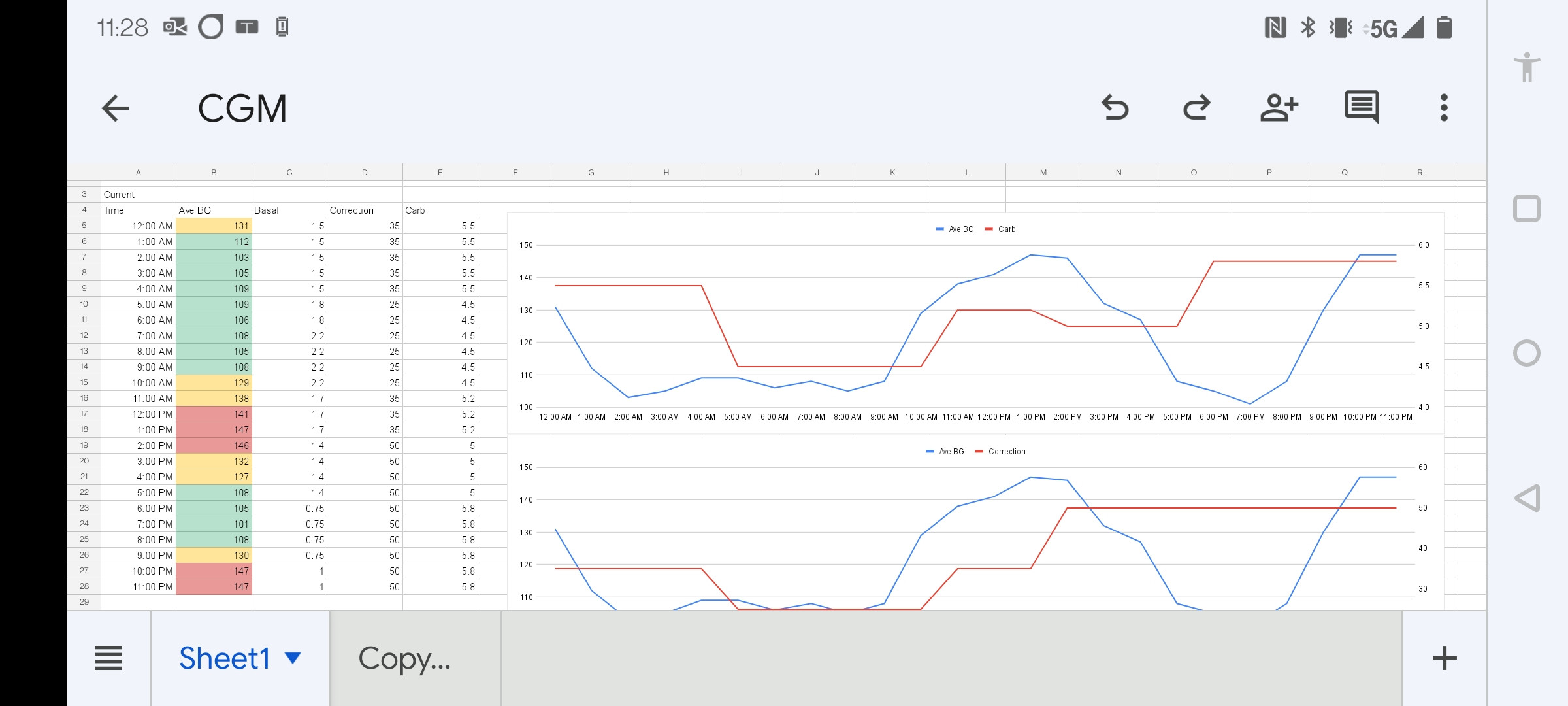Screen dimensions: 1568x706
Task: Select Ave BG cell 127 in 4:00 PM row
Action: click(214, 477)
